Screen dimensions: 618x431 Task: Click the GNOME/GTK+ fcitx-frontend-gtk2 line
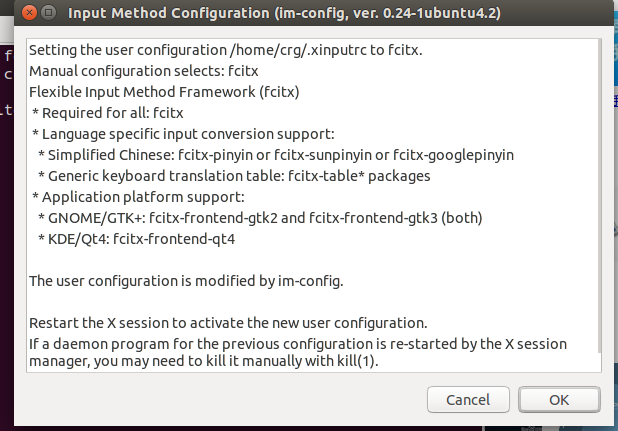pyautogui.click(x=260, y=217)
